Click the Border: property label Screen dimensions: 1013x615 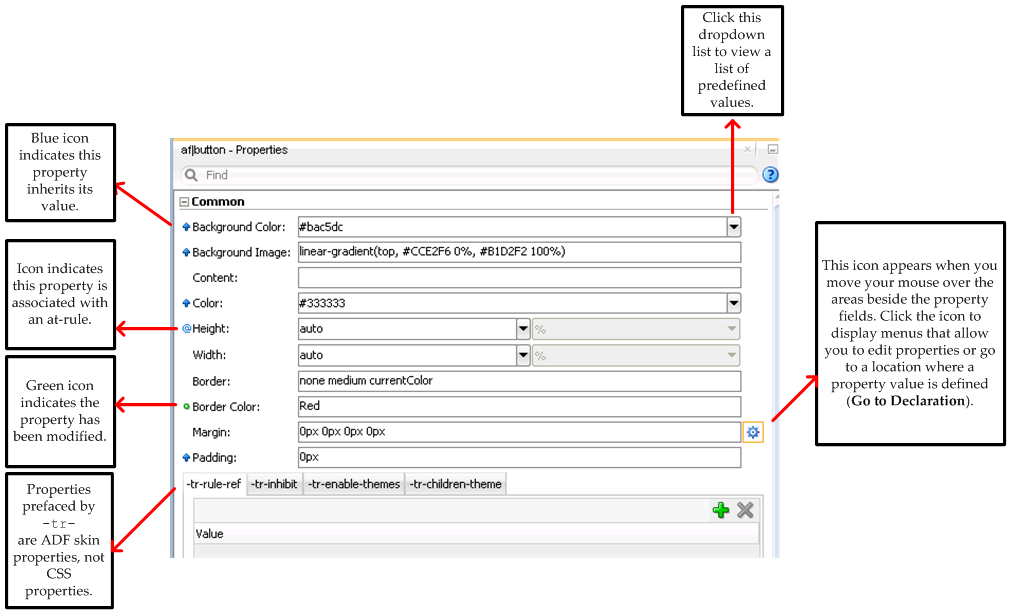coord(211,381)
